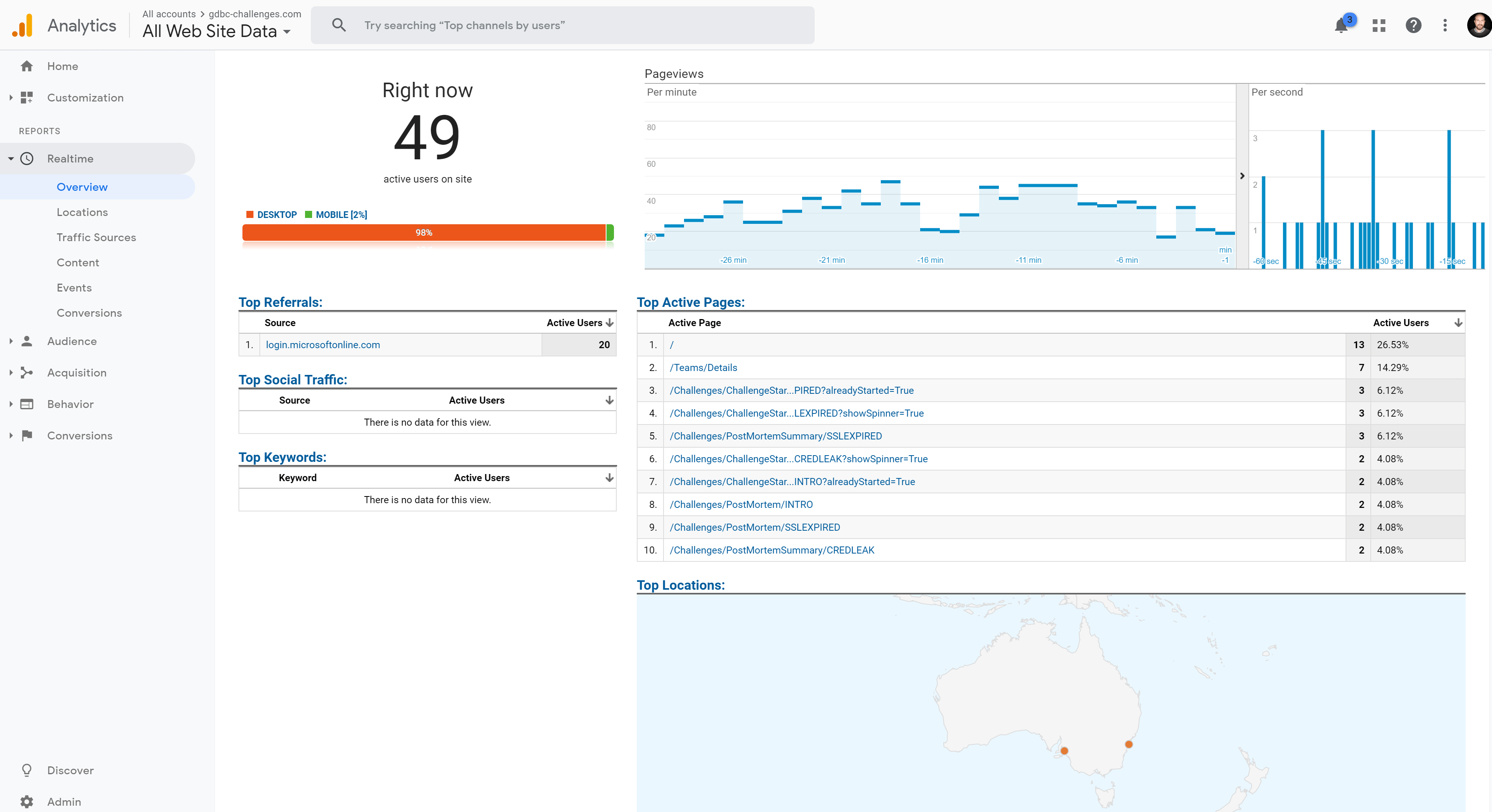This screenshot has width=1492, height=812.
Task: Open the login.microsoftonline.com referral link
Action: tap(323, 345)
